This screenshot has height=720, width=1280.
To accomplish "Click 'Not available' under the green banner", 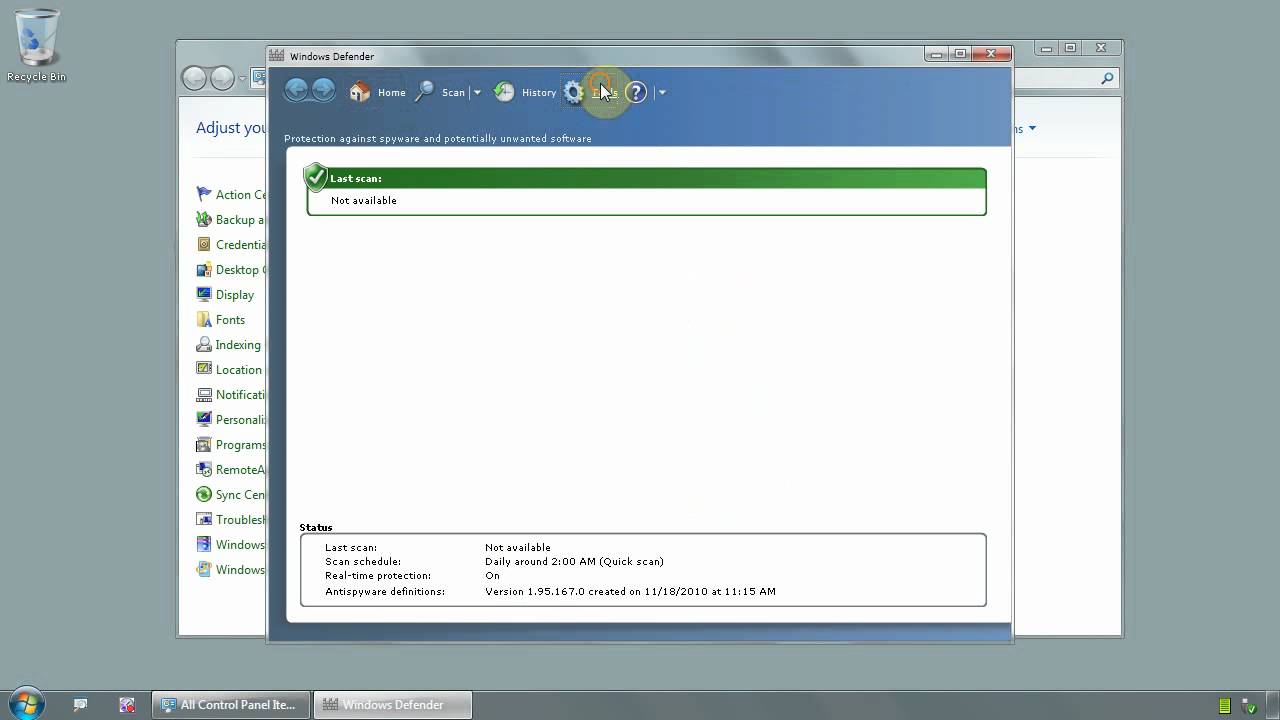I will [x=364, y=201].
